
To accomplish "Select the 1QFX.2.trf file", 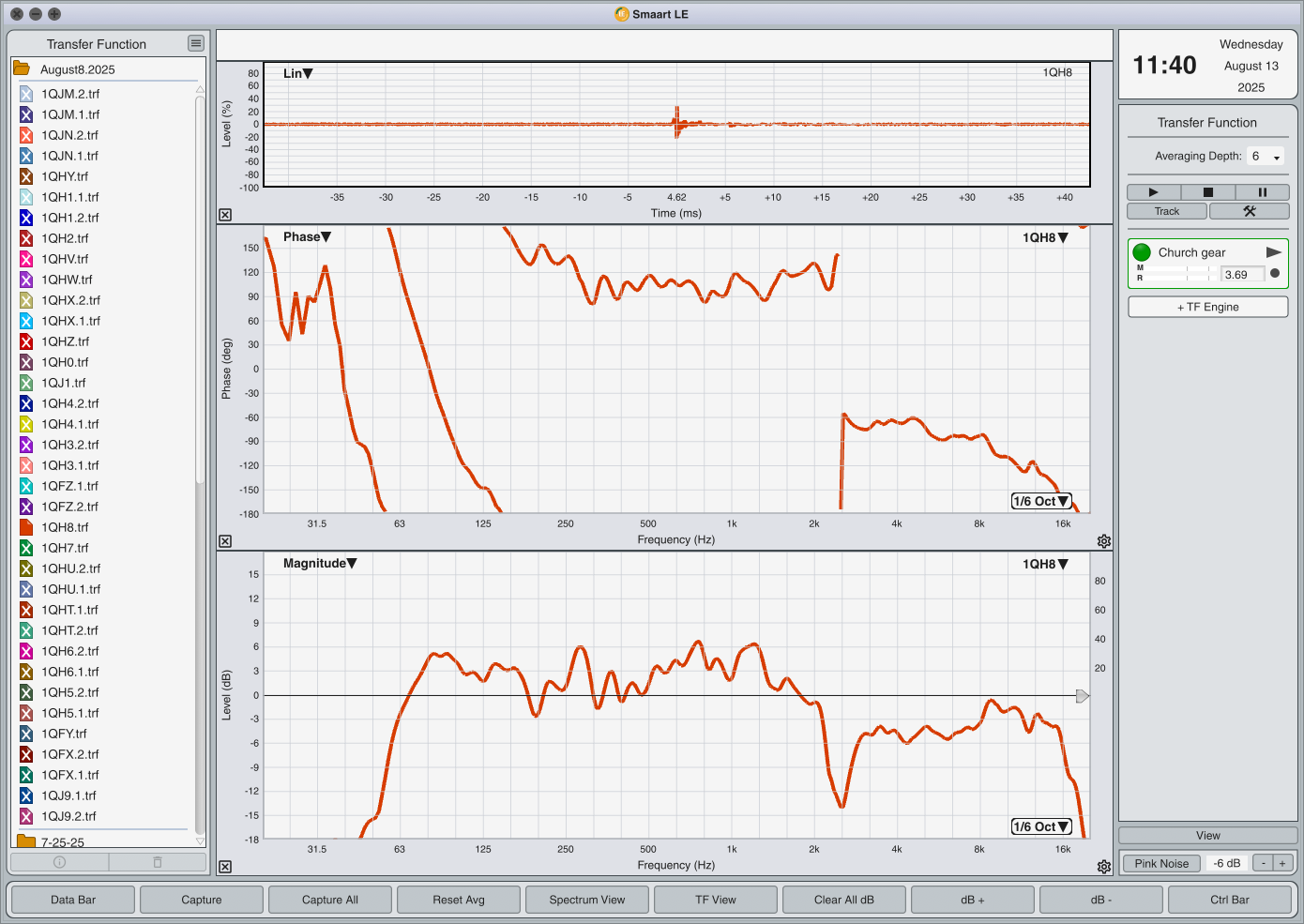I will point(69,754).
